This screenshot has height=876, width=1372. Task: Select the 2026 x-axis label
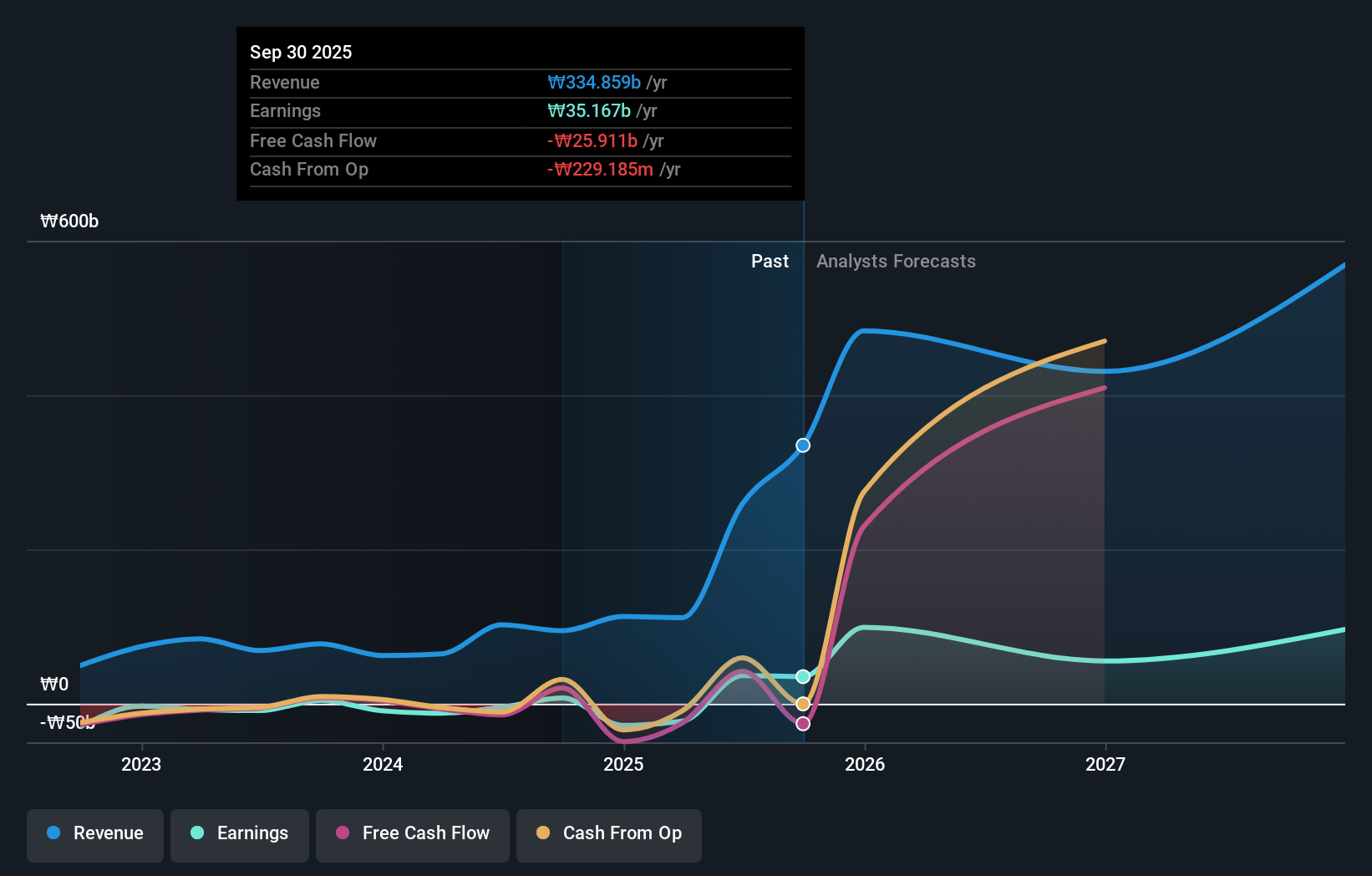point(865,764)
